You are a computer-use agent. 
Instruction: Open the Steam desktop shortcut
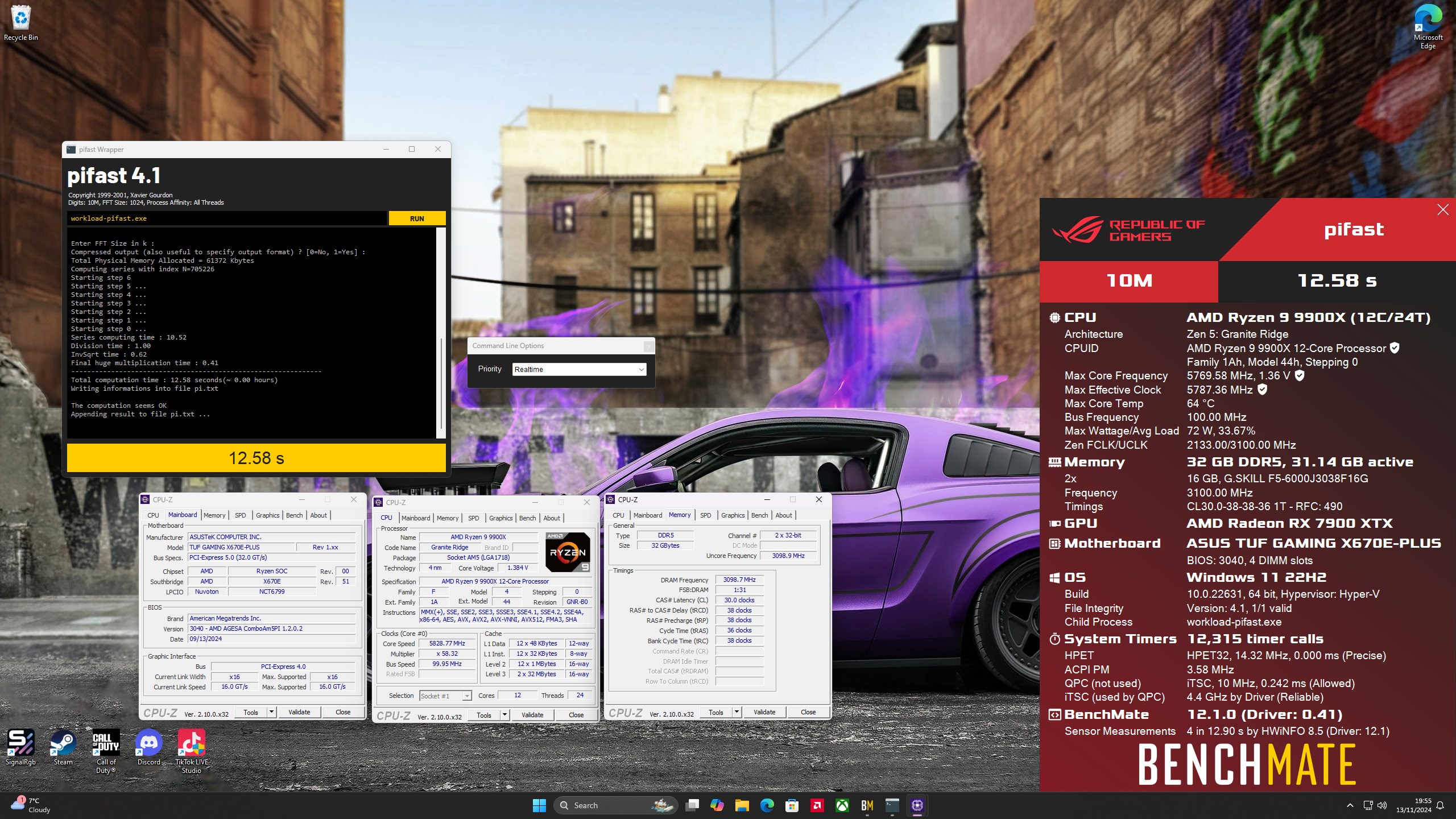63,747
